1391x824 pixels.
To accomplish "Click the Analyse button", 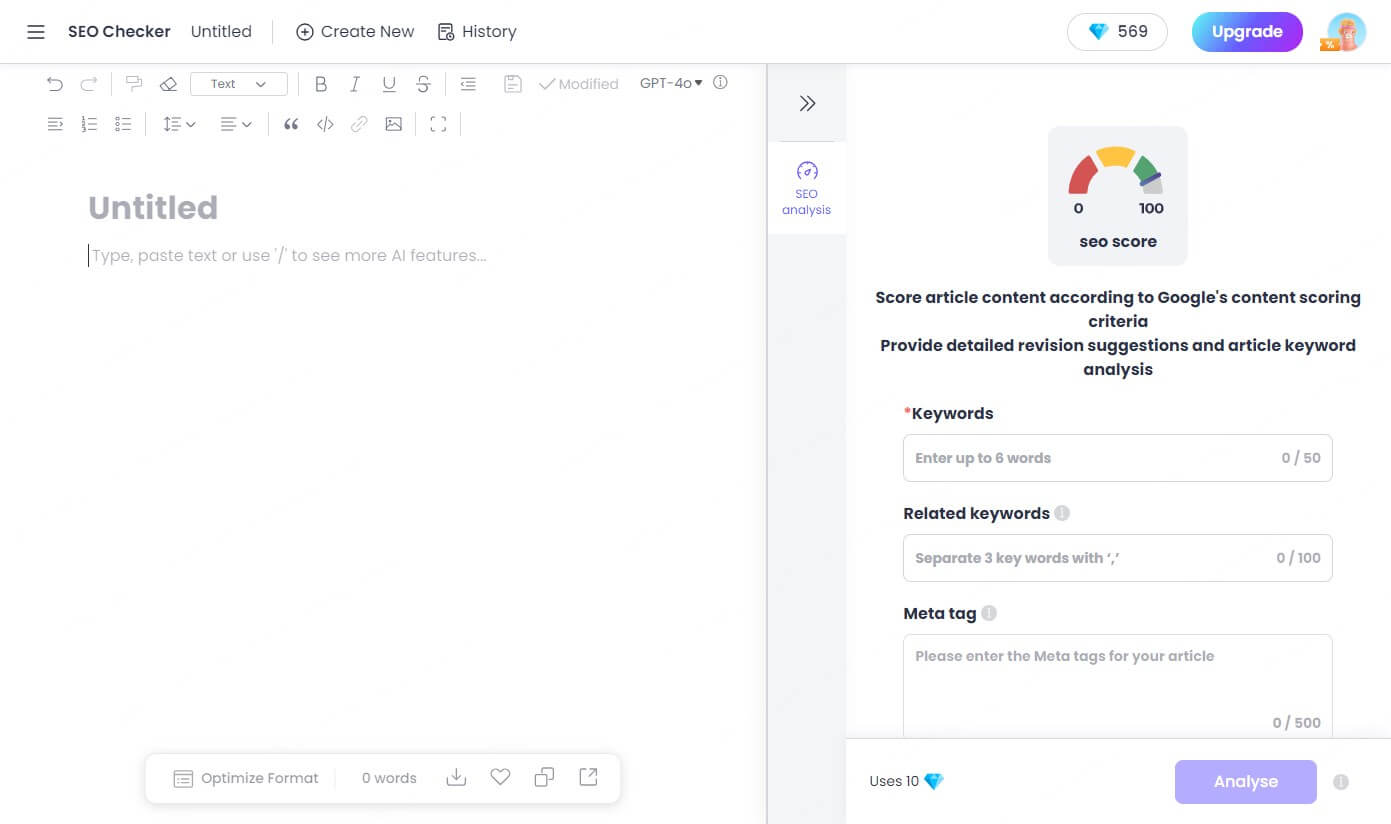I will (1245, 782).
